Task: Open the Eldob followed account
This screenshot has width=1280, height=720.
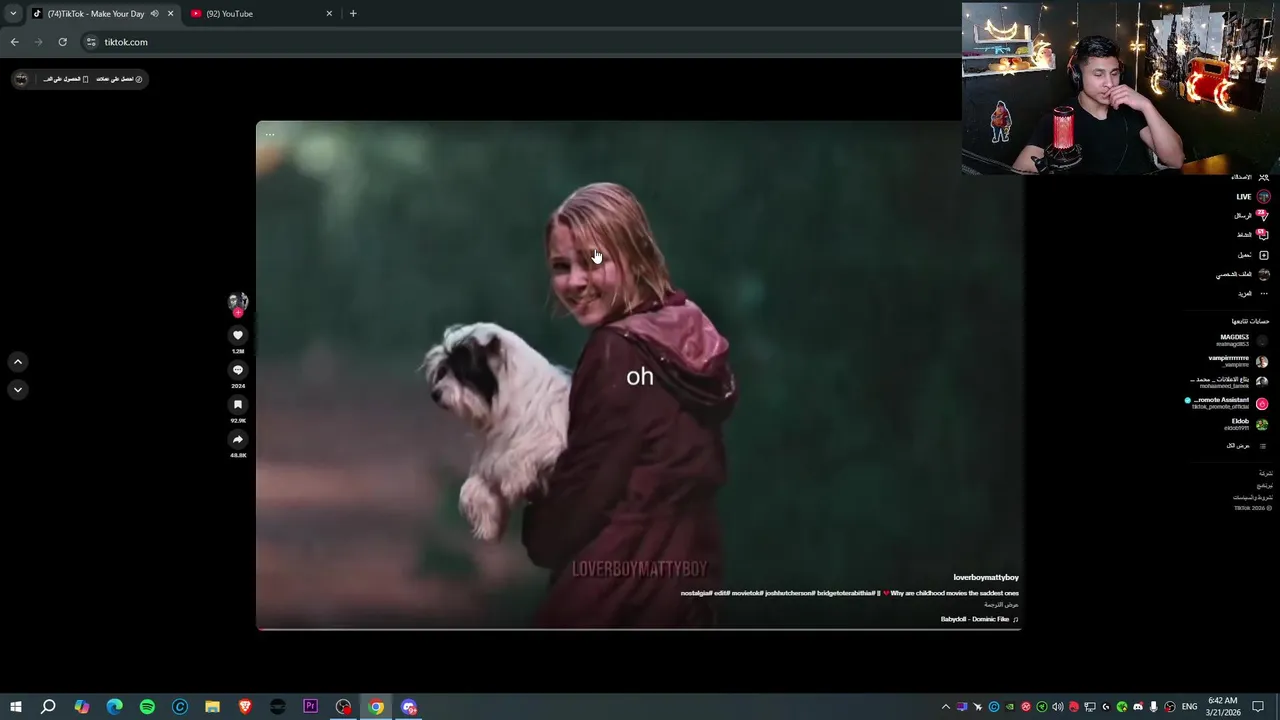Action: [x=1246, y=424]
